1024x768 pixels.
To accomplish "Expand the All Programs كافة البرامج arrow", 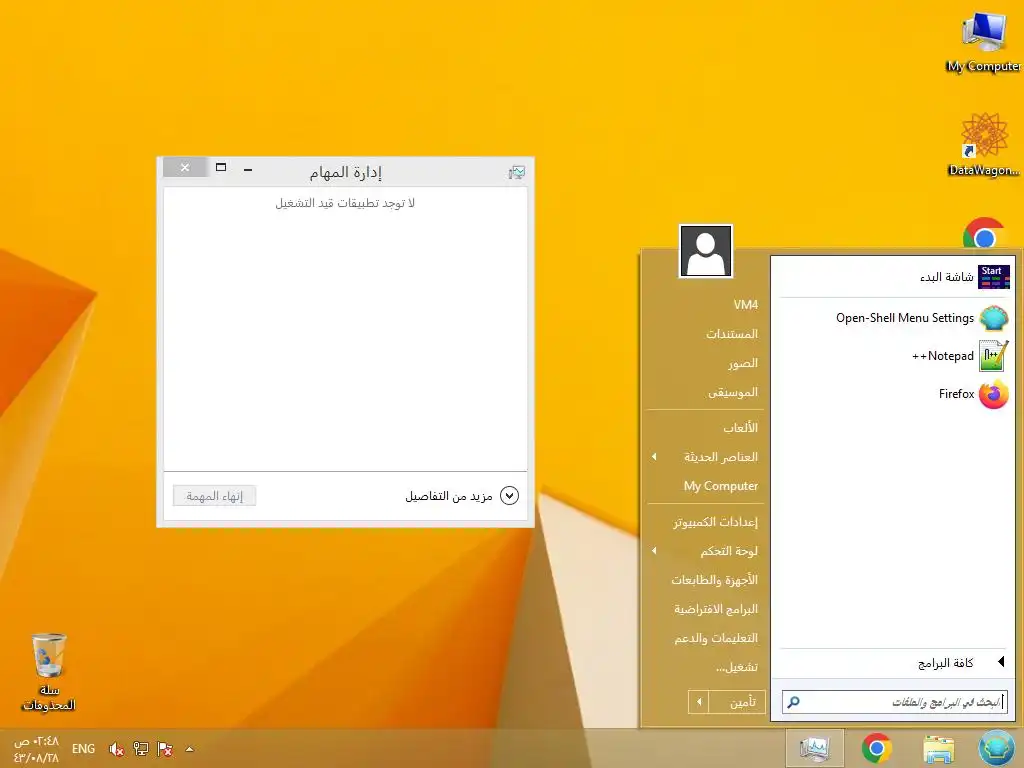I will tap(1001, 662).
